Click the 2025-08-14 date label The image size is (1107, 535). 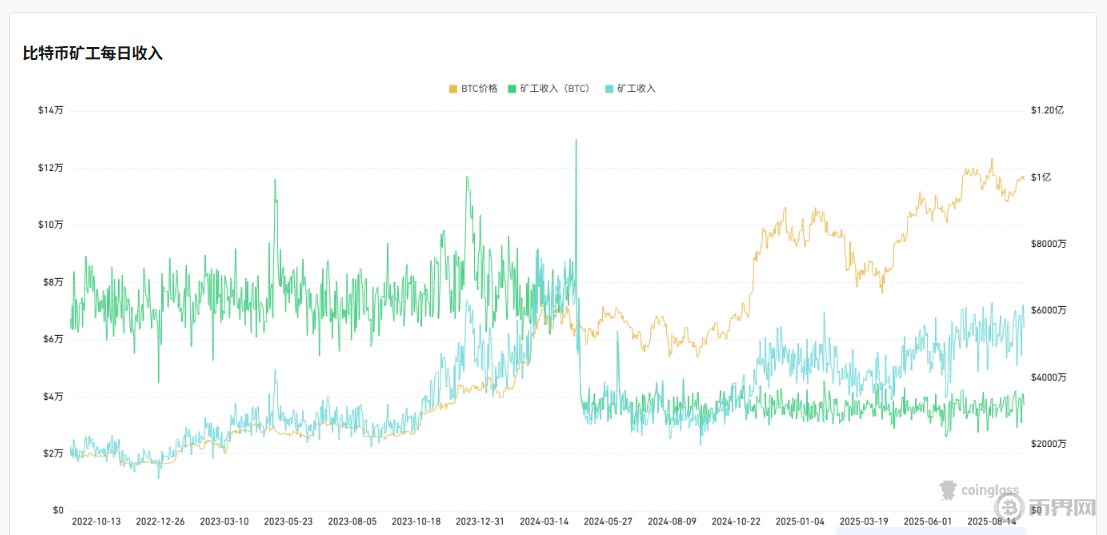tap(992, 521)
